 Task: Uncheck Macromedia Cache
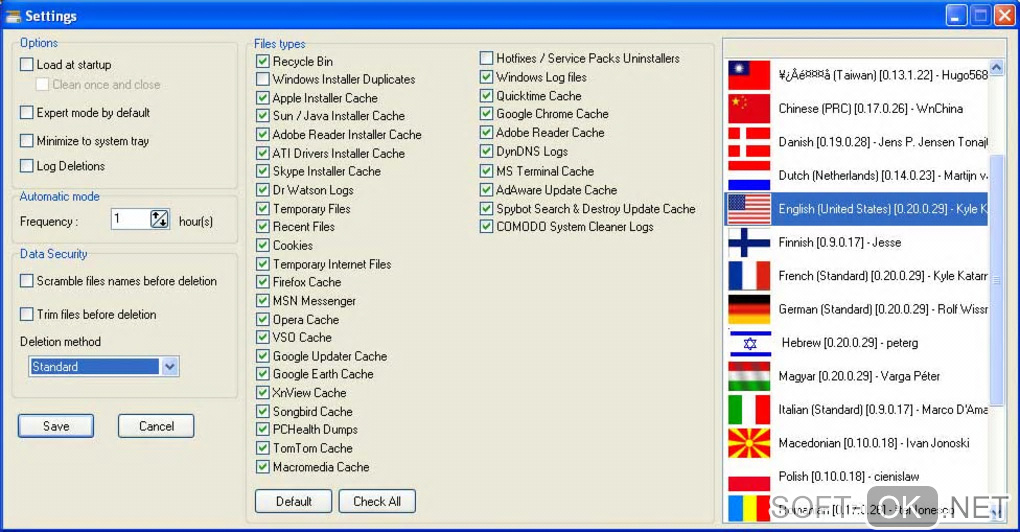pyautogui.click(x=263, y=467)
